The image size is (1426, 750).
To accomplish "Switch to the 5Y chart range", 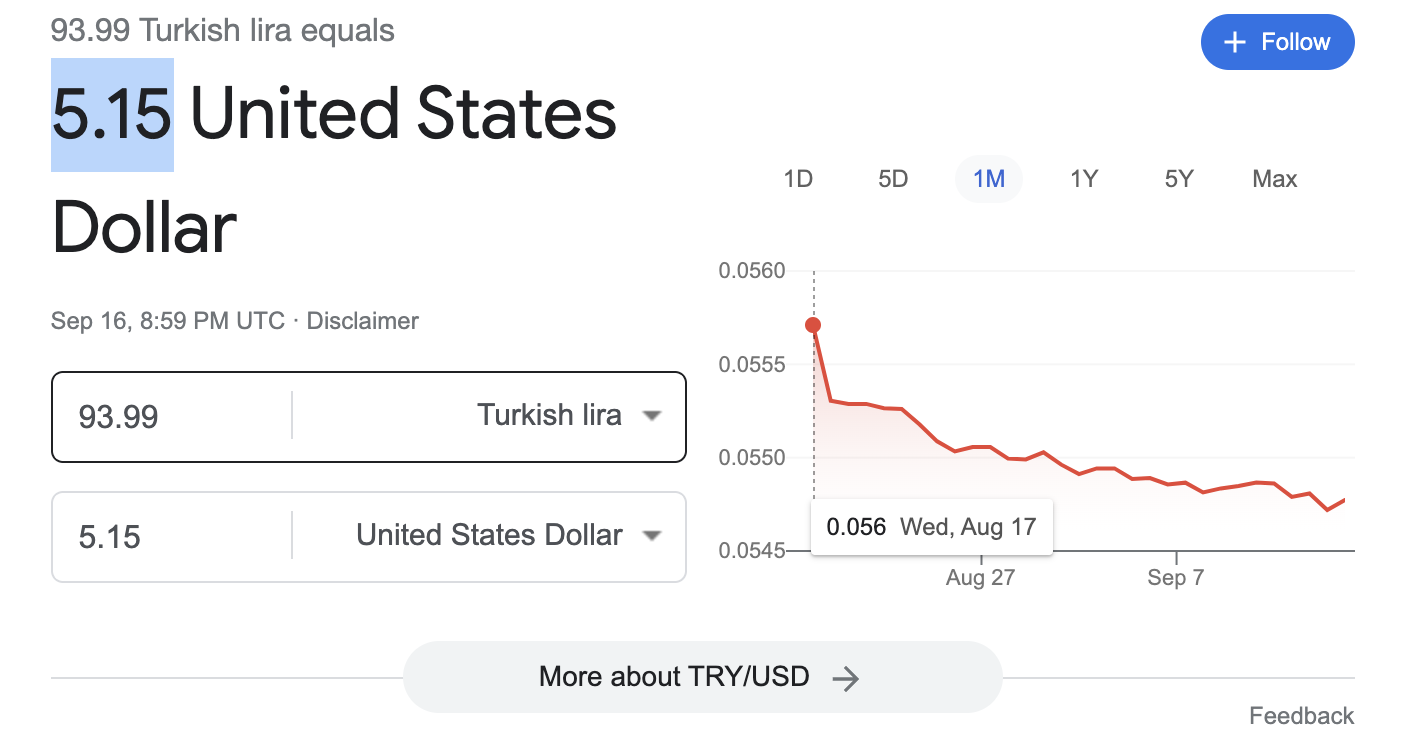I will [x=1179, y=179].
